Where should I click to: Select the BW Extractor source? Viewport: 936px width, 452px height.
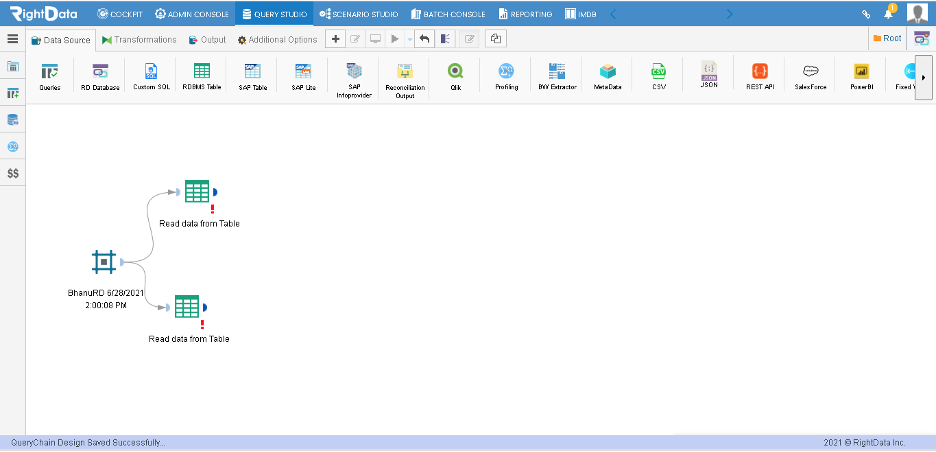[x=557, y=76]
